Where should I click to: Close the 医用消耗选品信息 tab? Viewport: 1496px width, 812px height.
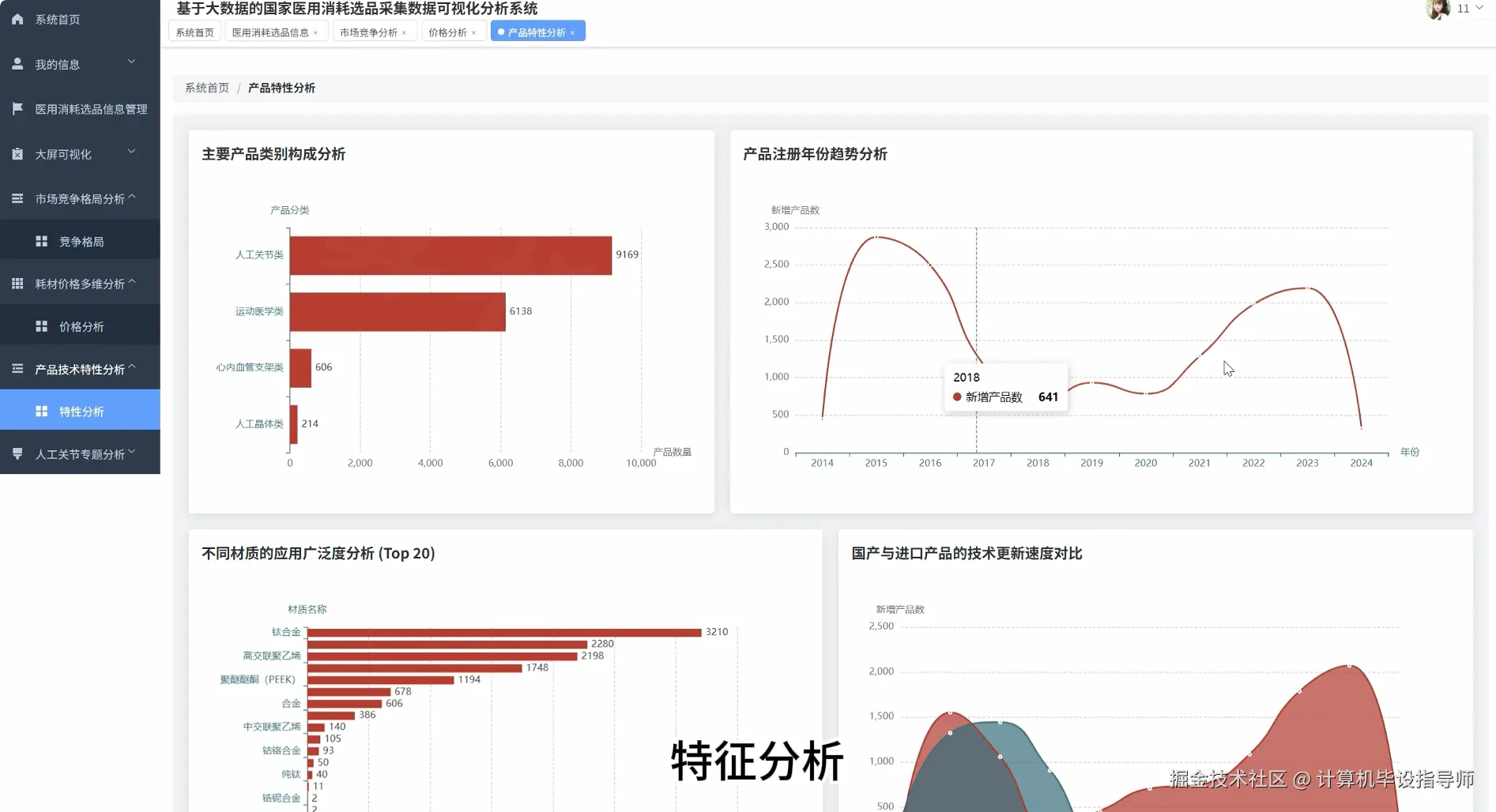click(315, 33)
